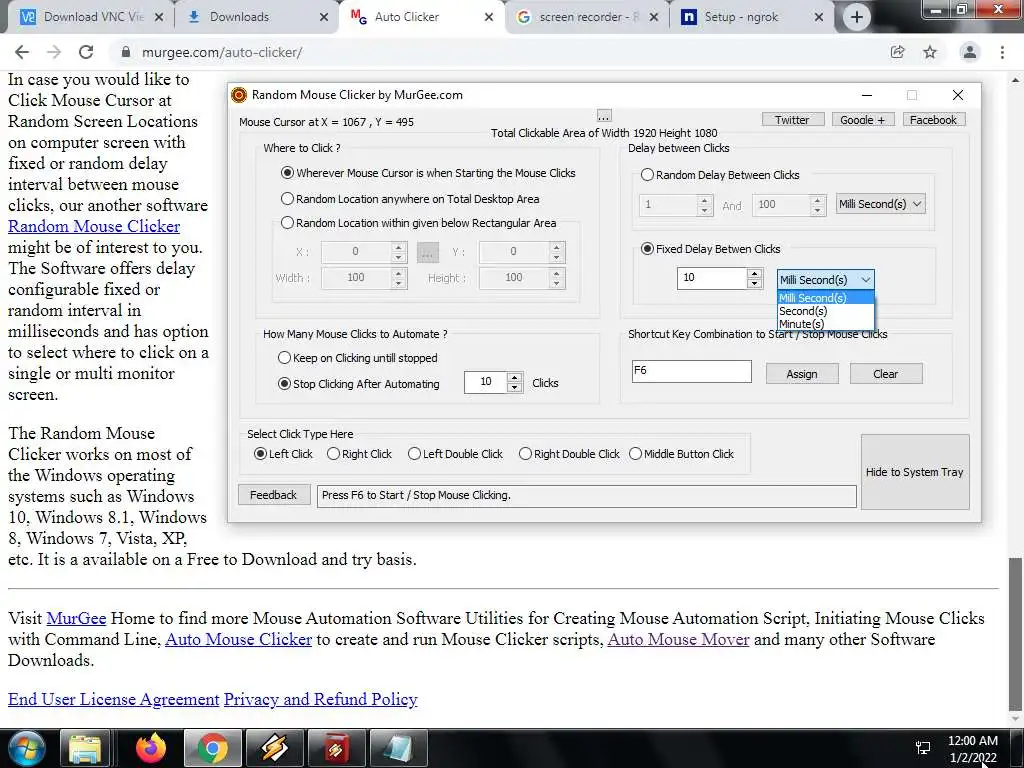
Task: Click the lightning bolt taskbar app icon
Action: [274, 748]
